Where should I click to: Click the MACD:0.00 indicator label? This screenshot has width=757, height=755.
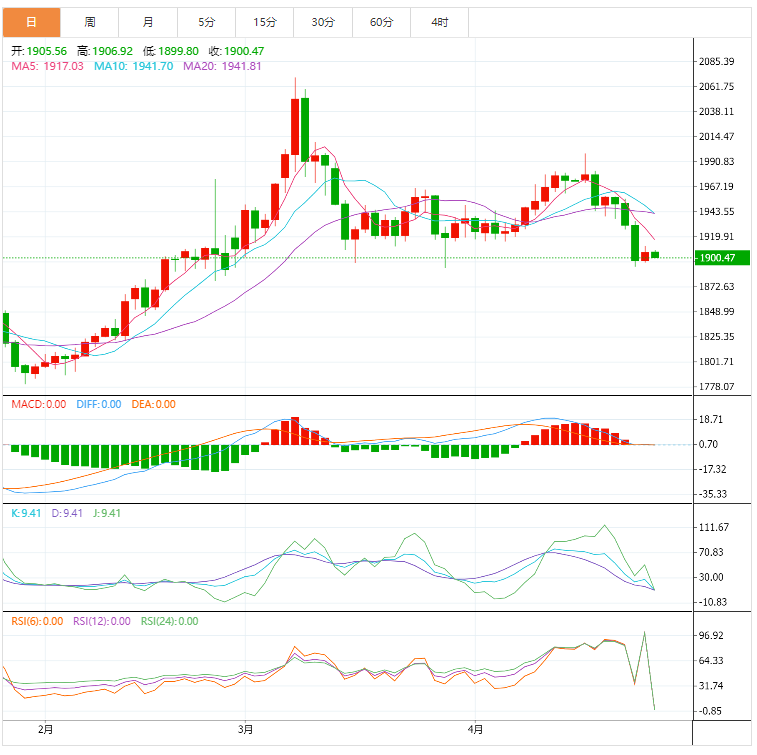39,405
